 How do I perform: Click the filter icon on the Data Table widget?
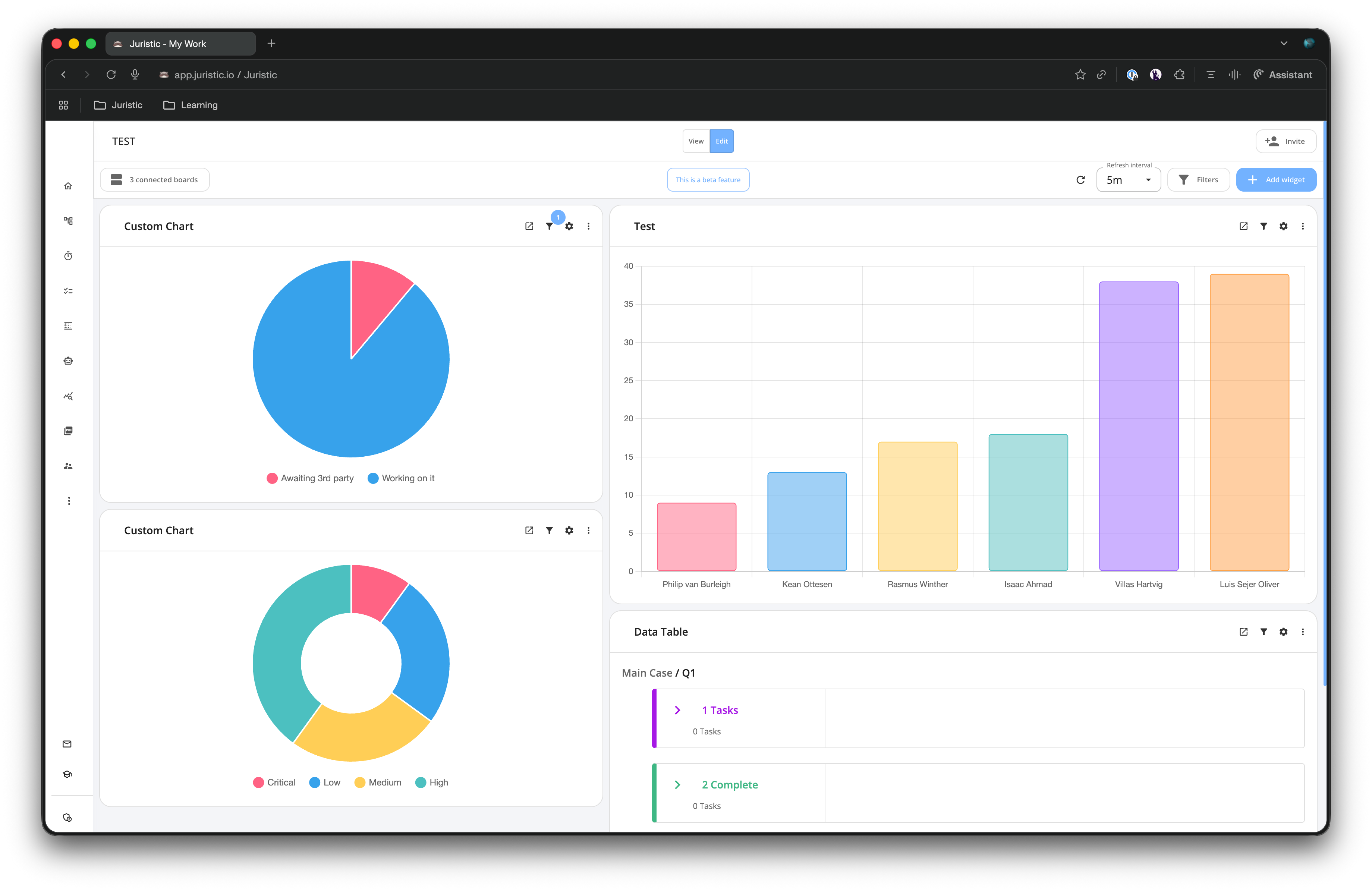click(1263, 632)
